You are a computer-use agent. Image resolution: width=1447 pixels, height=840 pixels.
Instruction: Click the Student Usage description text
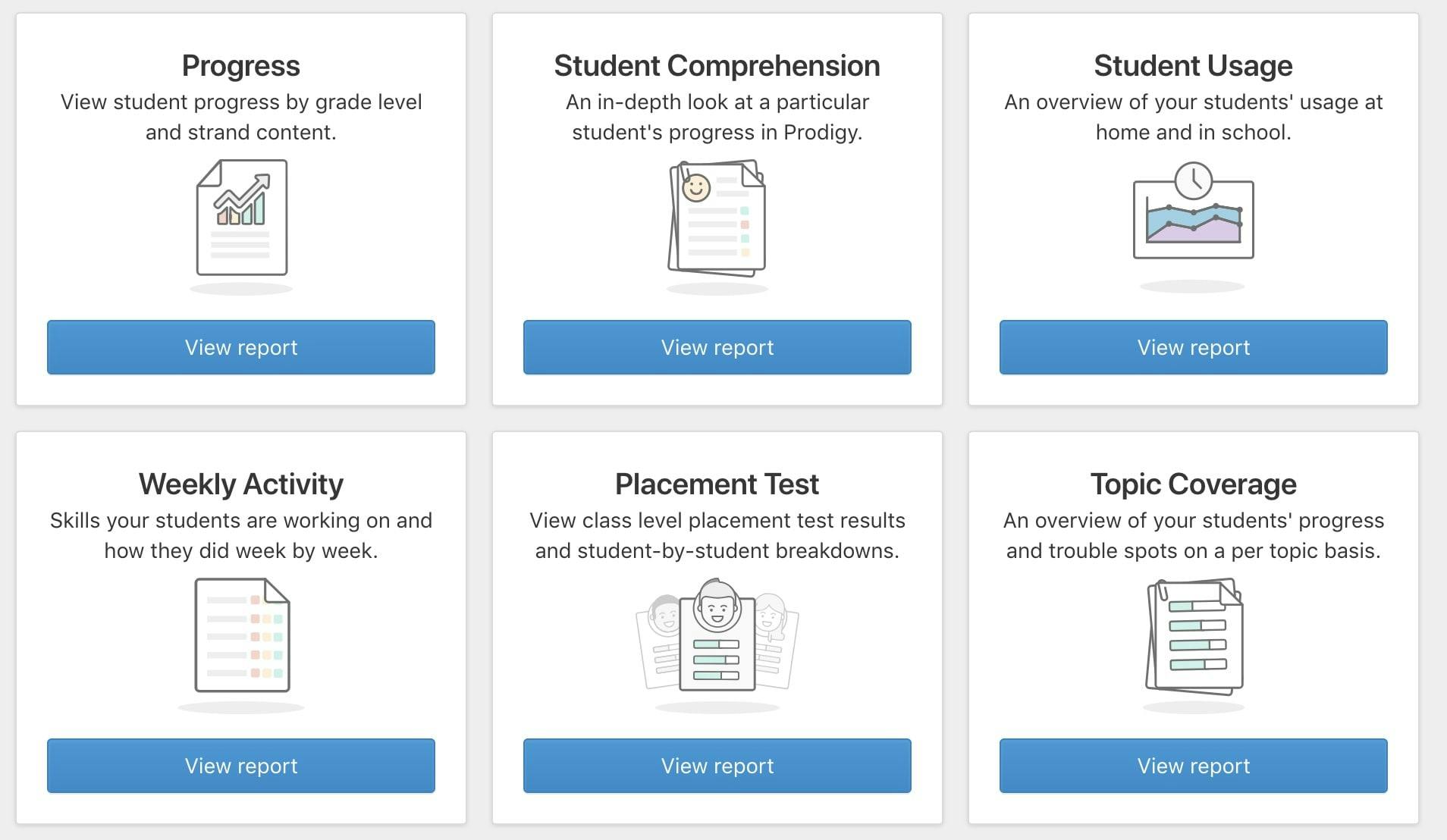(x=1194, y=117)
